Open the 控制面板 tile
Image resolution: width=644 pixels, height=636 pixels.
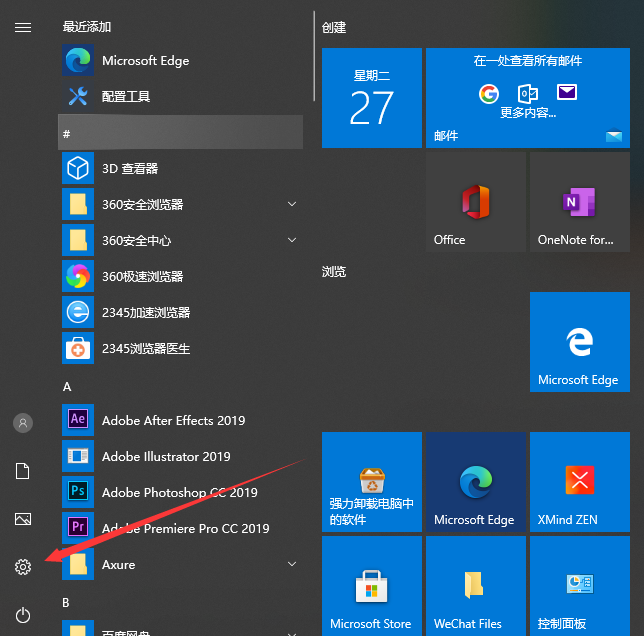click(579, 587)
